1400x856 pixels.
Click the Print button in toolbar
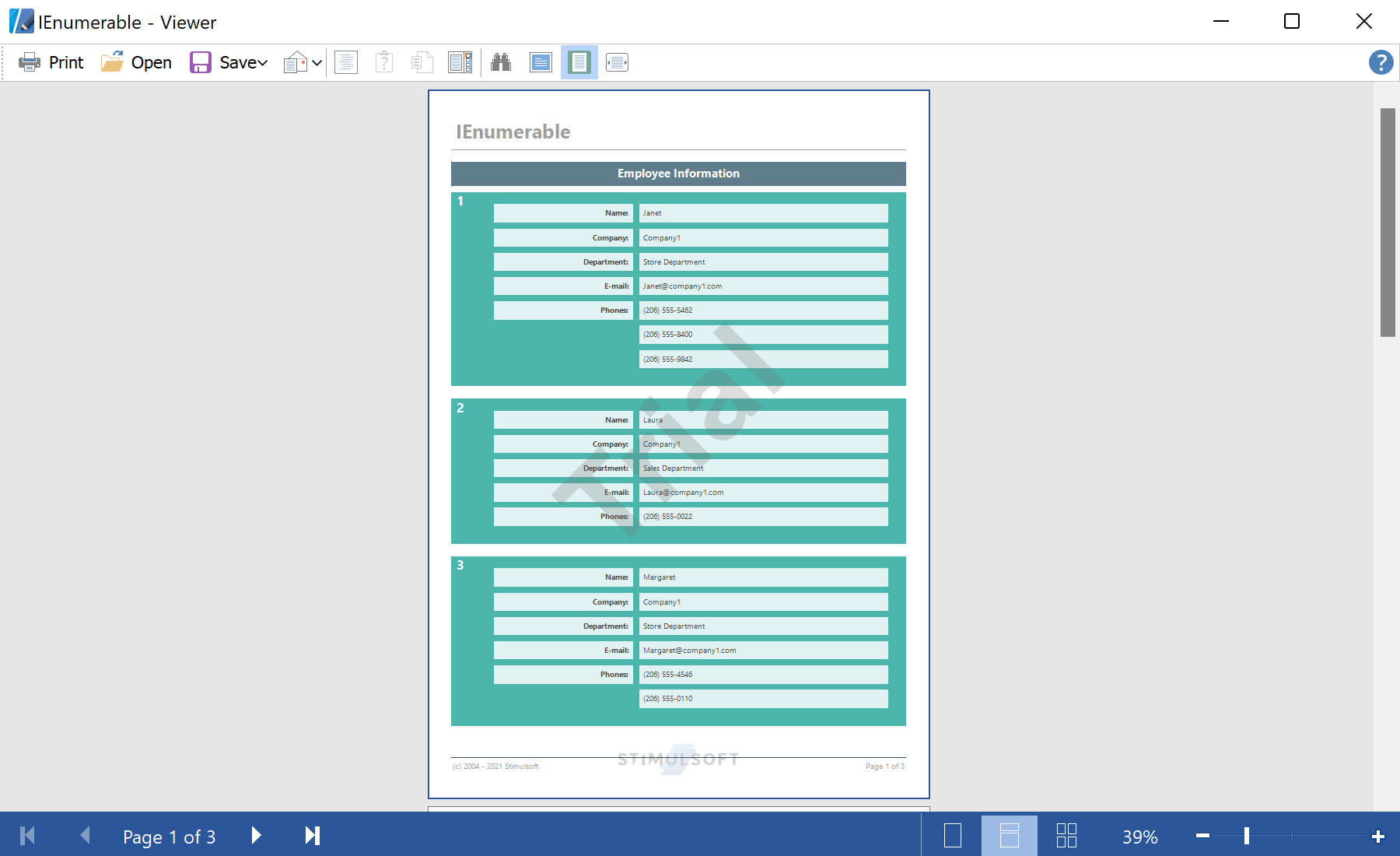(51, 62)
